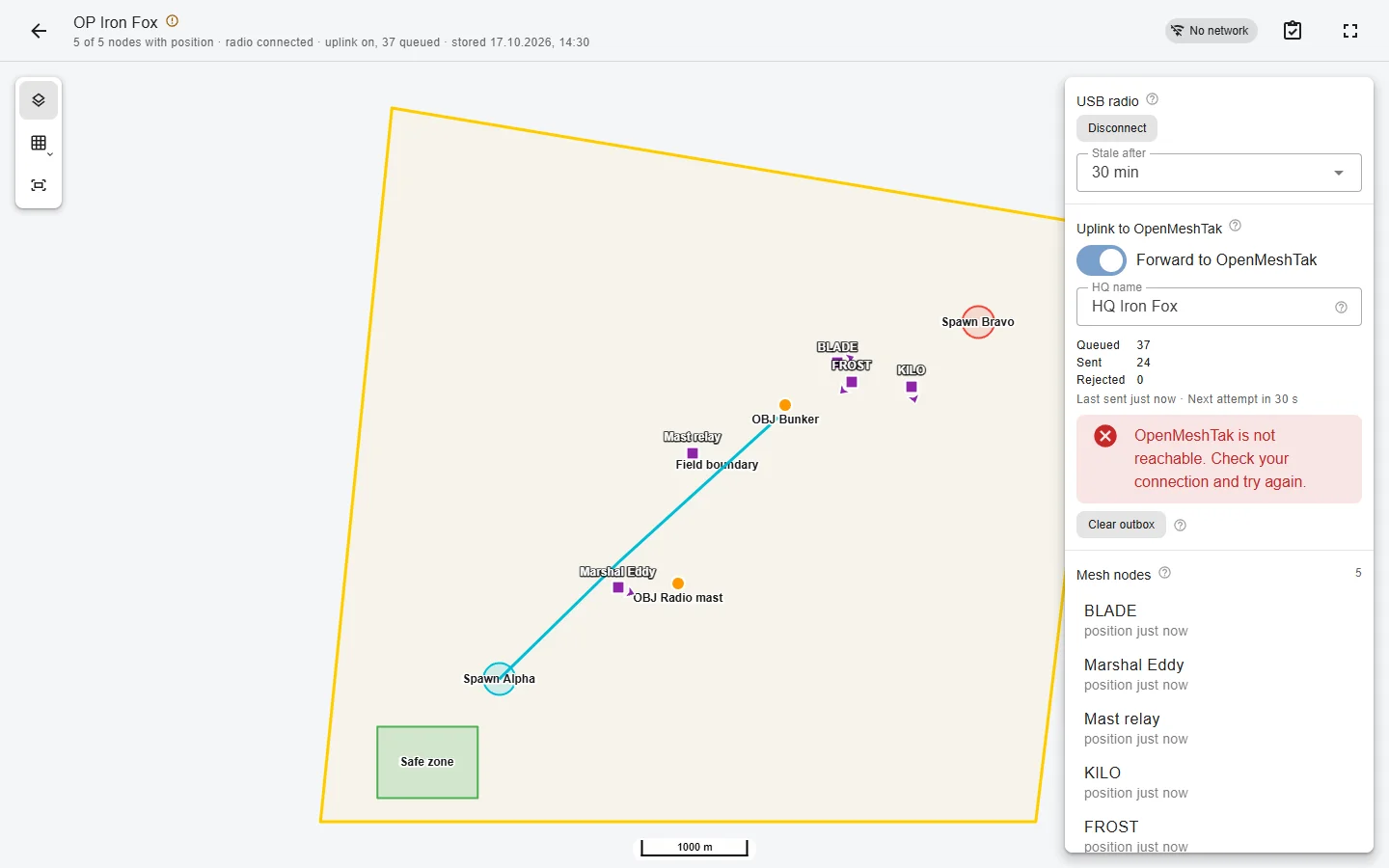
Task: Select the Mast relay node marker on map
Action: pos(693,453)
